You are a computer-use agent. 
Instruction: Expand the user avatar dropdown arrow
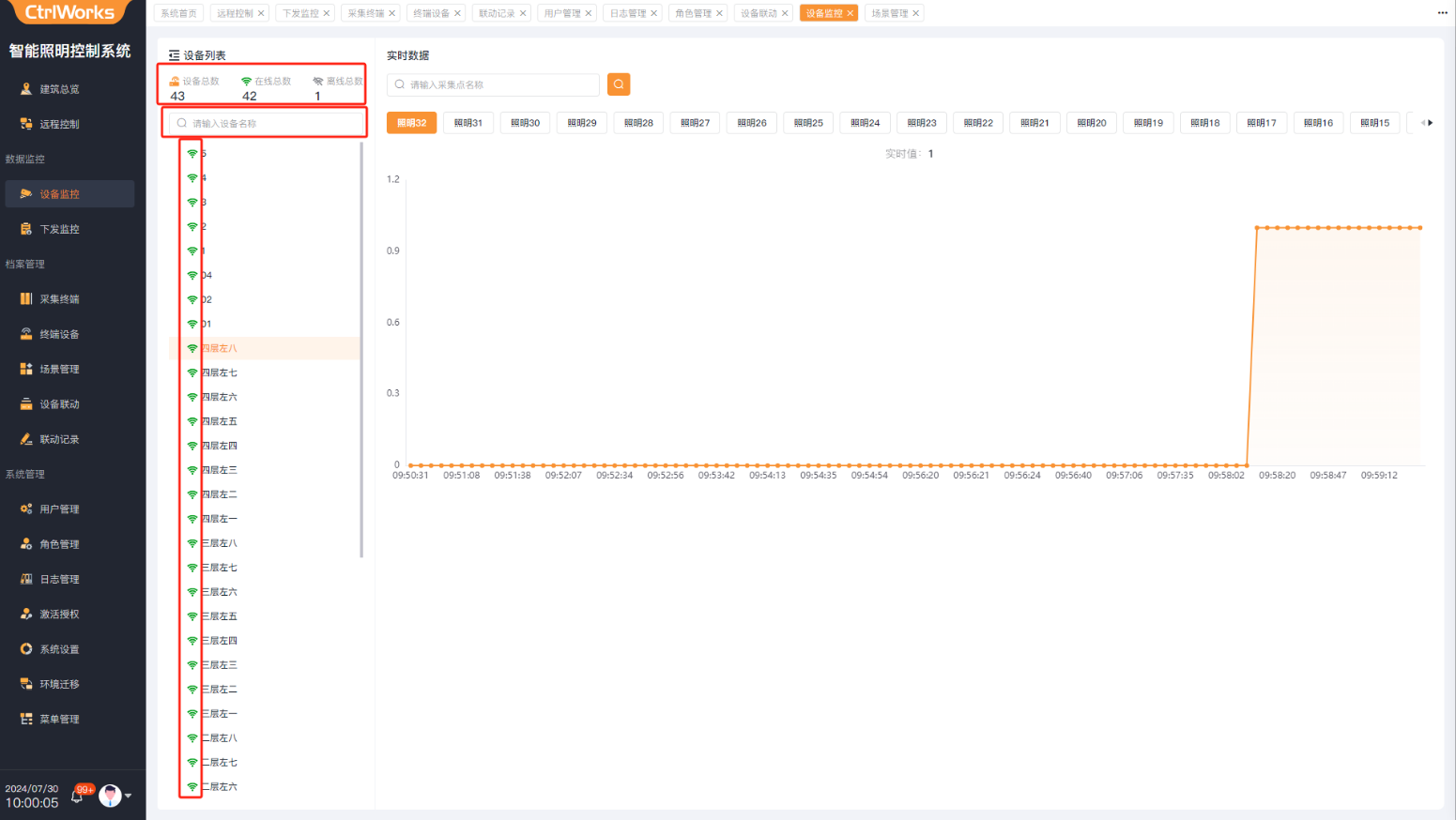(x=129, y=796)
